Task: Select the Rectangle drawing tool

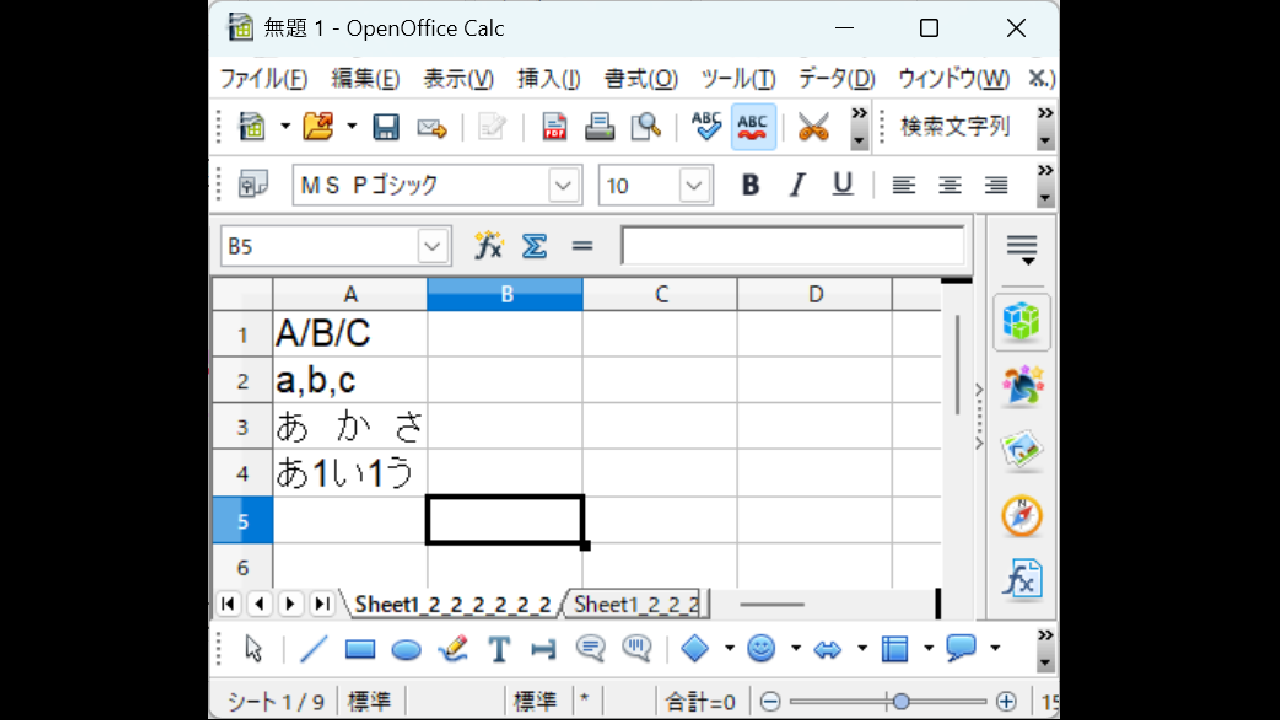Action: pos(360,649)
